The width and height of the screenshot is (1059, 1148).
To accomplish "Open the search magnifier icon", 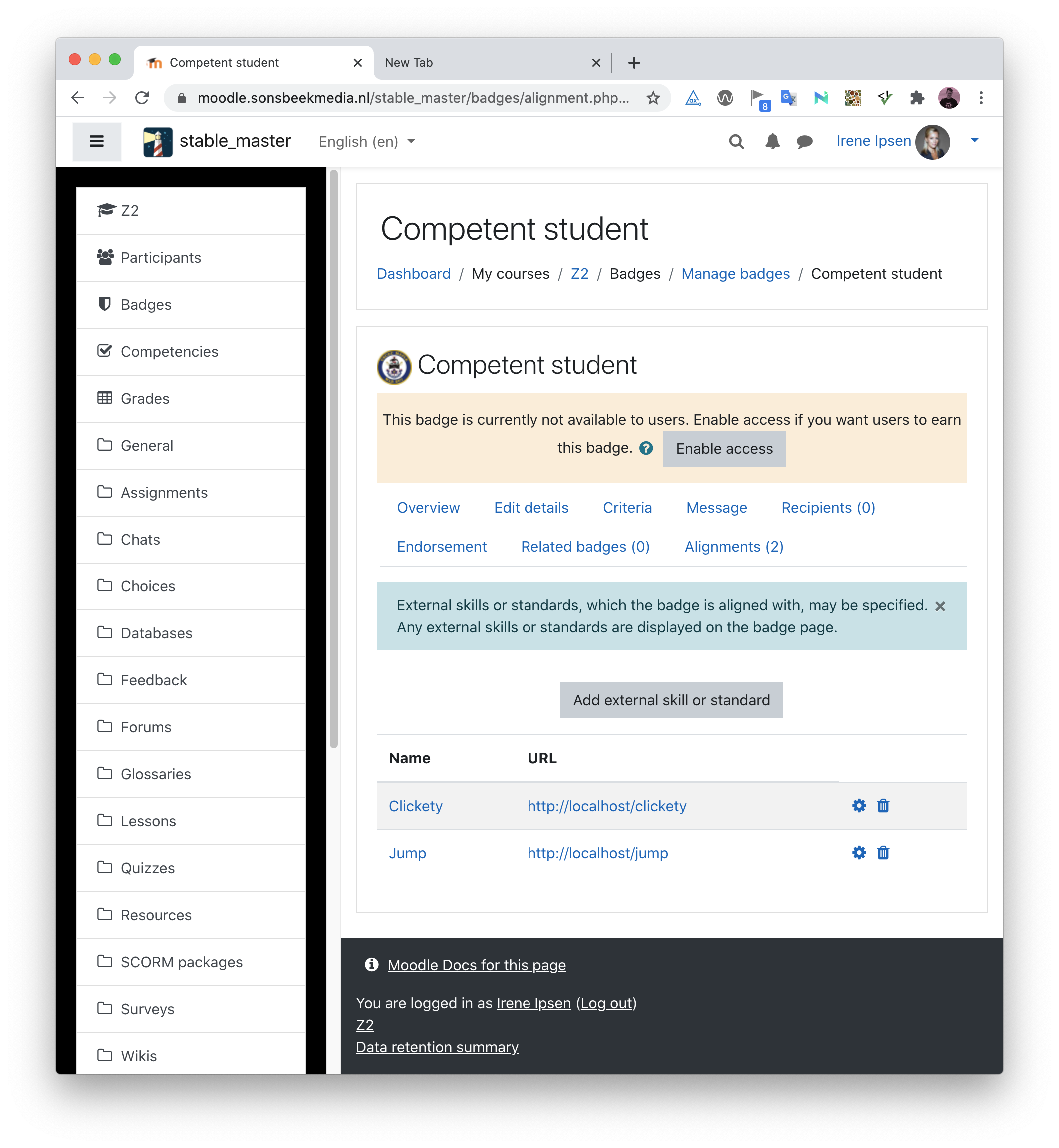I will (736, 141).
